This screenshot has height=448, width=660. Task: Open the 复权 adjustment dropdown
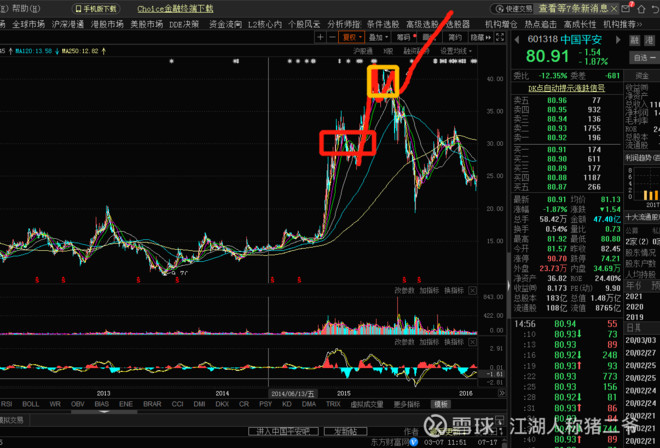tap(352, 37)
